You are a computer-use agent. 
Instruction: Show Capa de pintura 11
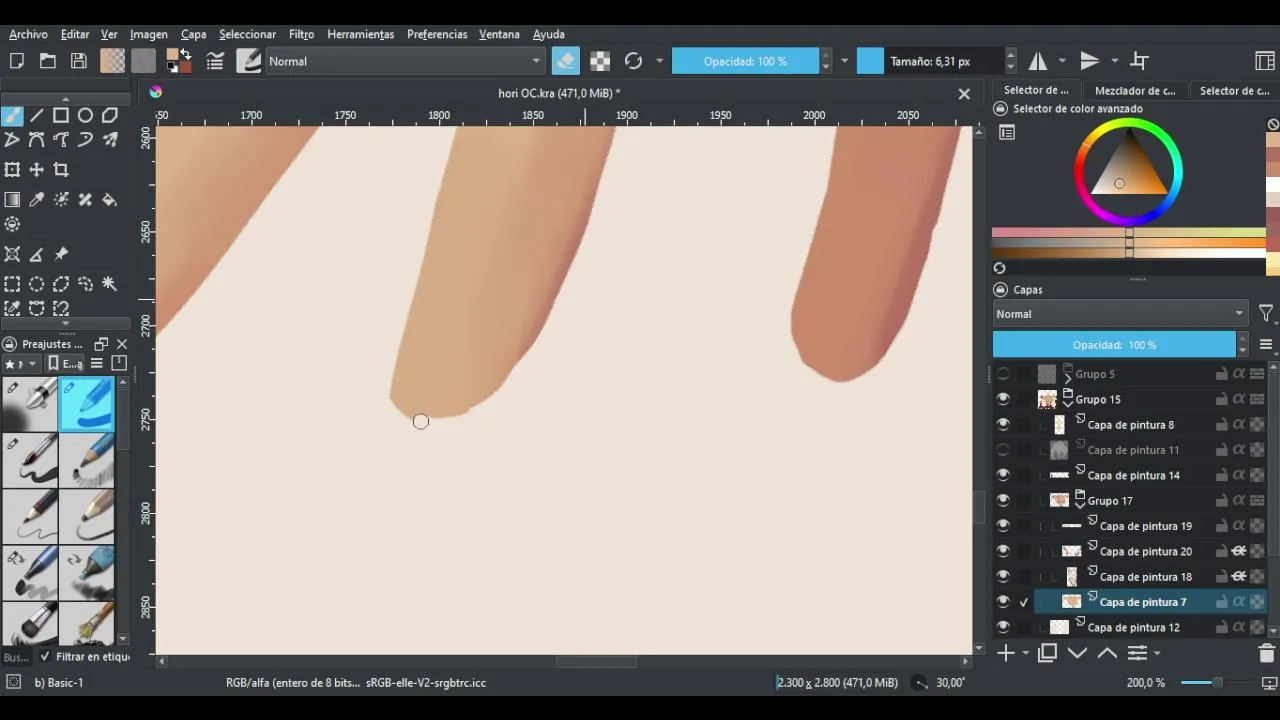[1003, 450]
